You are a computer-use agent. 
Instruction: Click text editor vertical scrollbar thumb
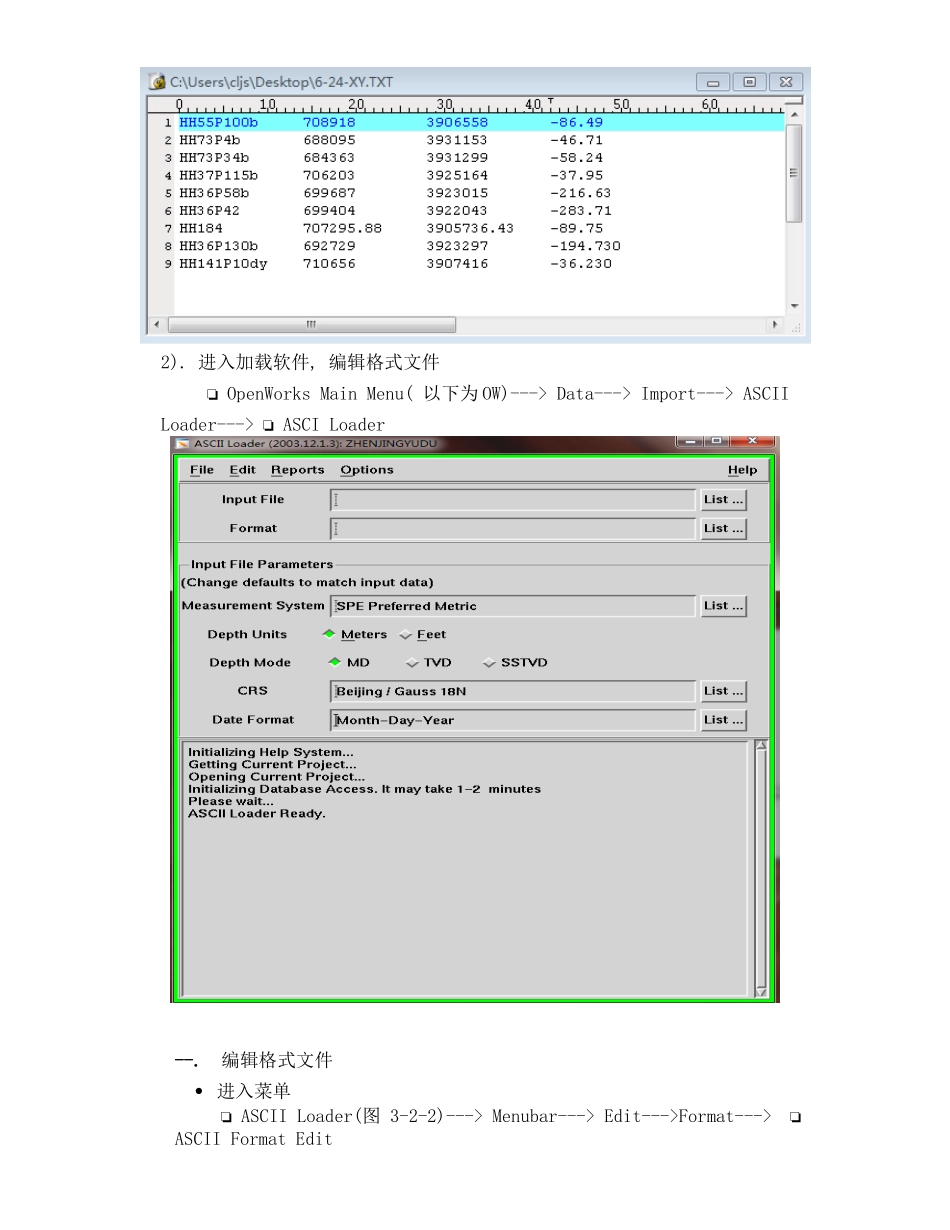(794, 175)
